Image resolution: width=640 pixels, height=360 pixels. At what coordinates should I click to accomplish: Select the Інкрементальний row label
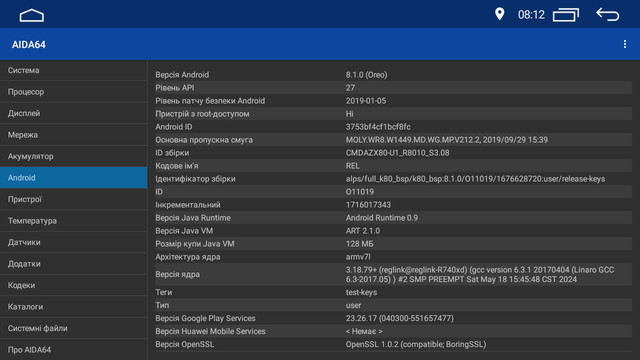188,205
